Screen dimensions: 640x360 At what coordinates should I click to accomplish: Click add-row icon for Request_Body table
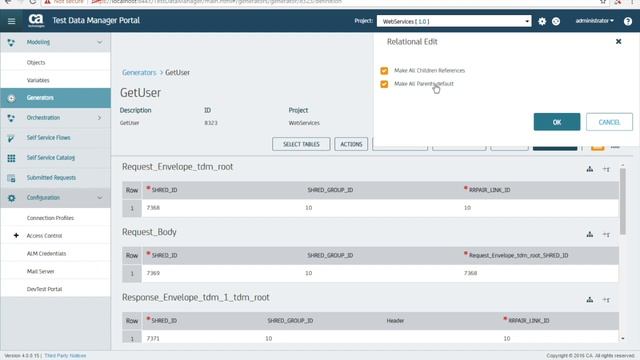click(606, 234)
